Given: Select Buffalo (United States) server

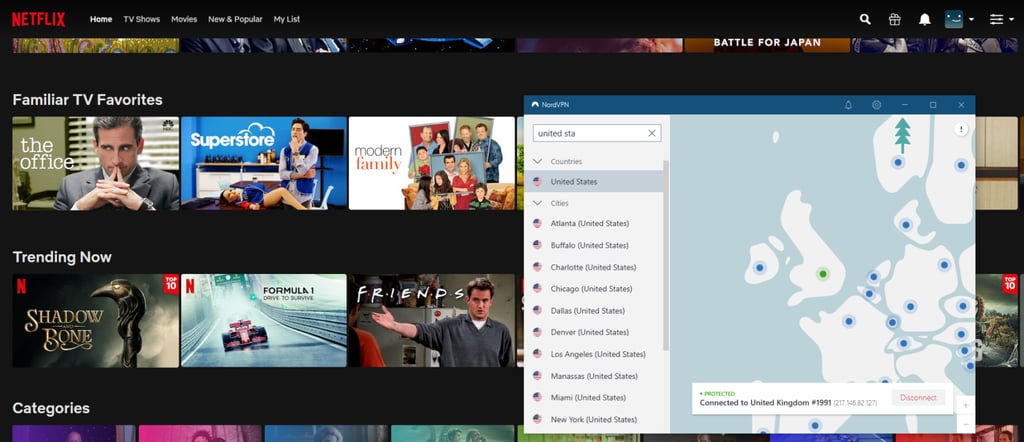Looking at the screenshot, I should point(594,245).
